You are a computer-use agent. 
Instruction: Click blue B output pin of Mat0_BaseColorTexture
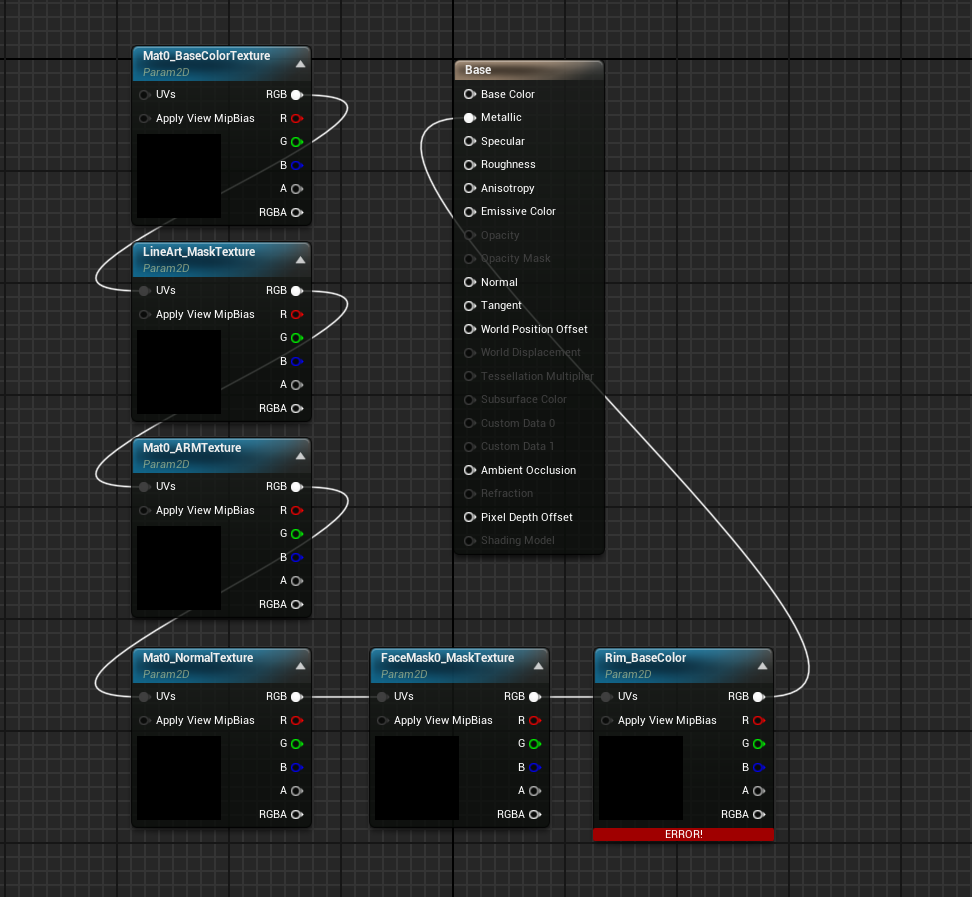point(297,166)
